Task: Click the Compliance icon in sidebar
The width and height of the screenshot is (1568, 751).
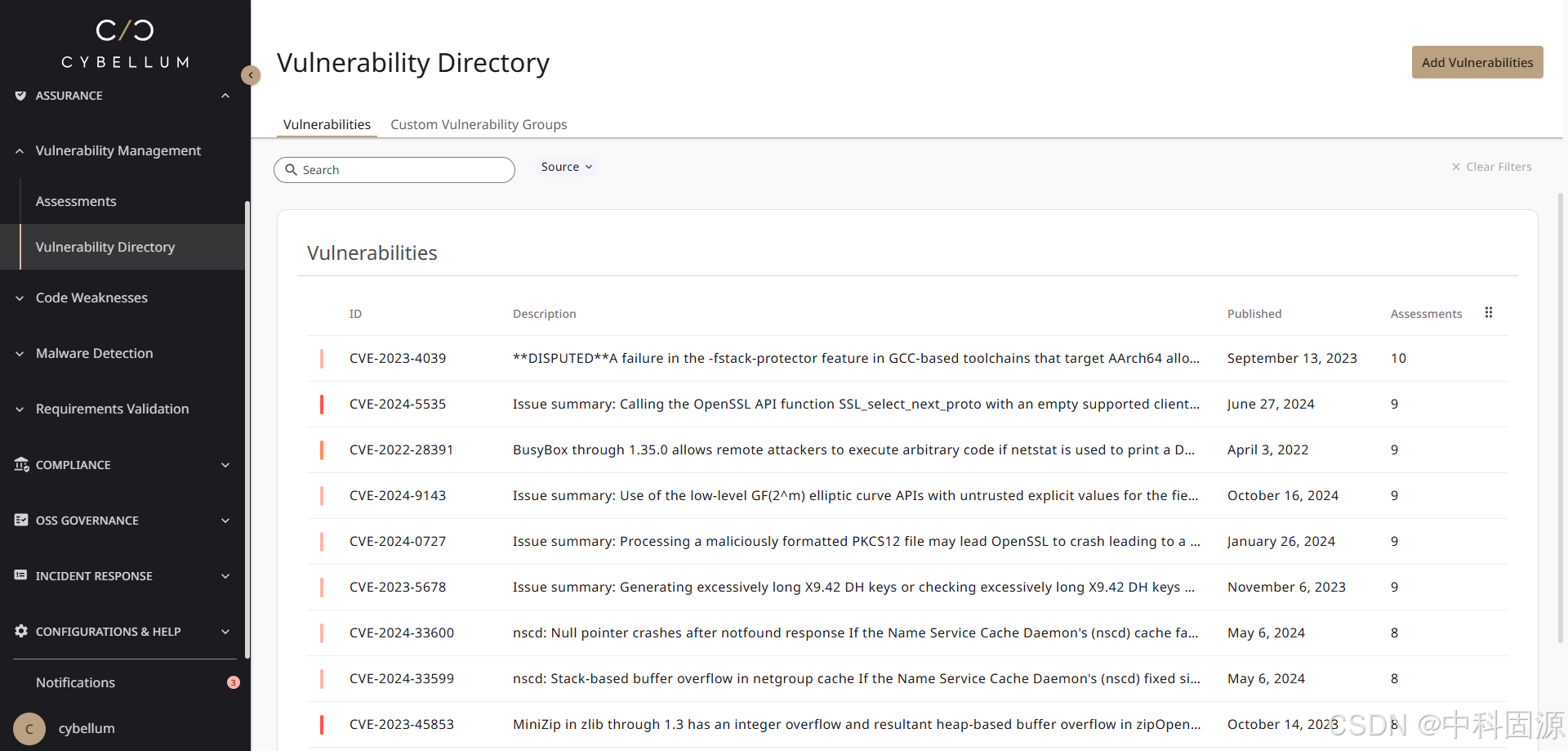Action: point(21,464)
